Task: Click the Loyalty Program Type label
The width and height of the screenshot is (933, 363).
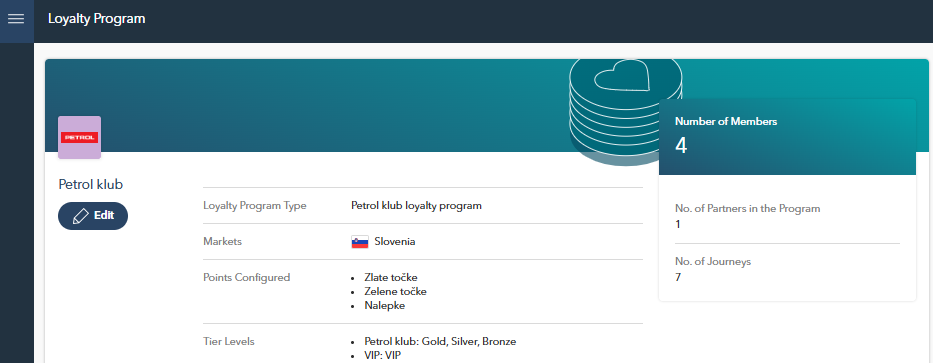Action: pyautogui.click(x=255, y=206)
